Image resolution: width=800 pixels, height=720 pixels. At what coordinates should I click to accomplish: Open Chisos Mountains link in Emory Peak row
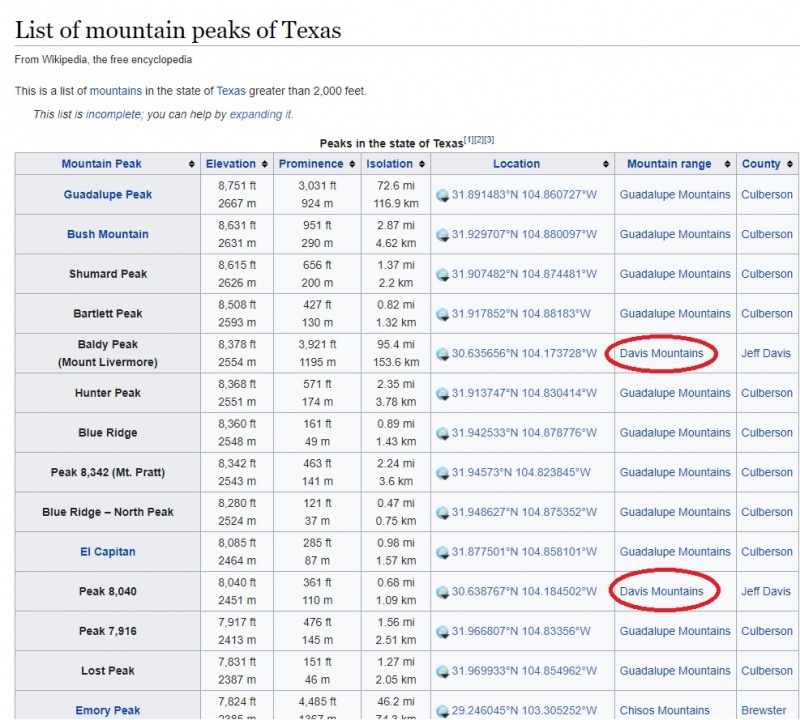tap(664, 710)
